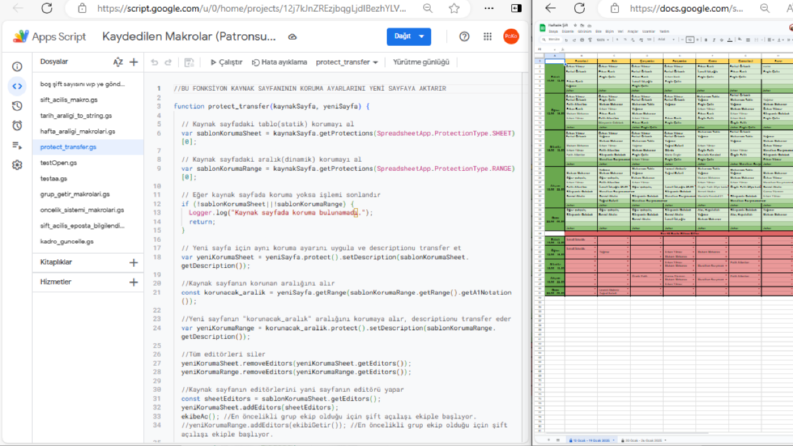The height and width of the screenshot is (446, 793).
Task: Click code line 13 Logger.log text
Action: 281,213
